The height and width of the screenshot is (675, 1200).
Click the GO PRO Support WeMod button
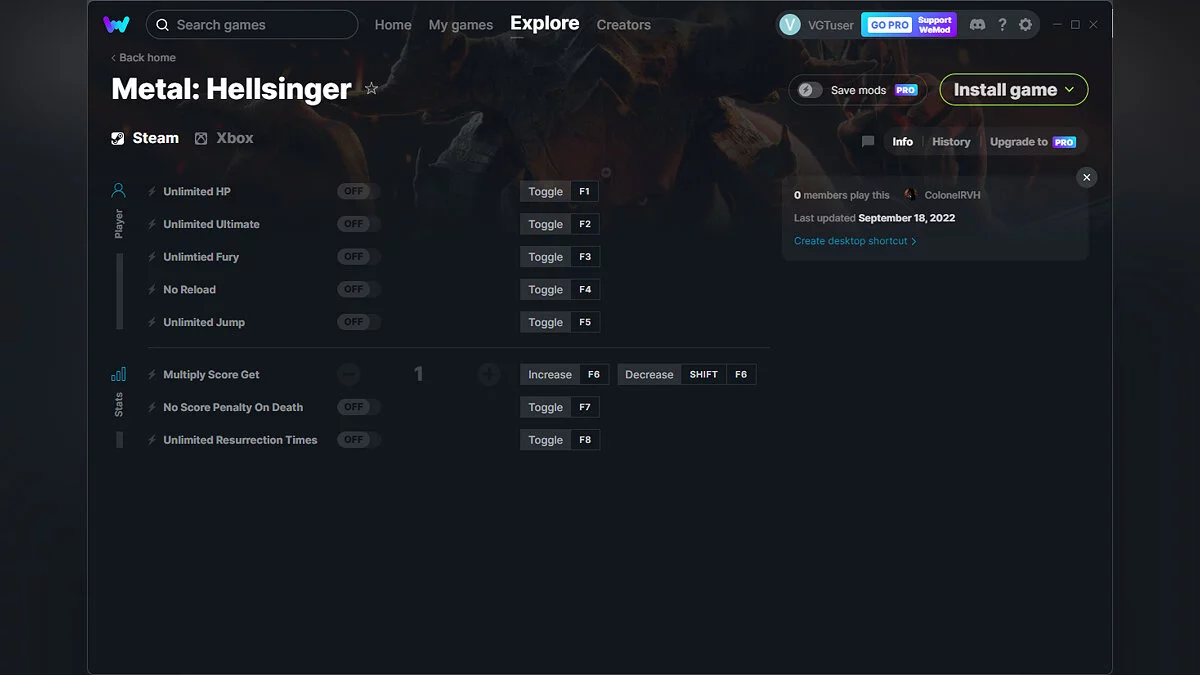tap(909, 25)
